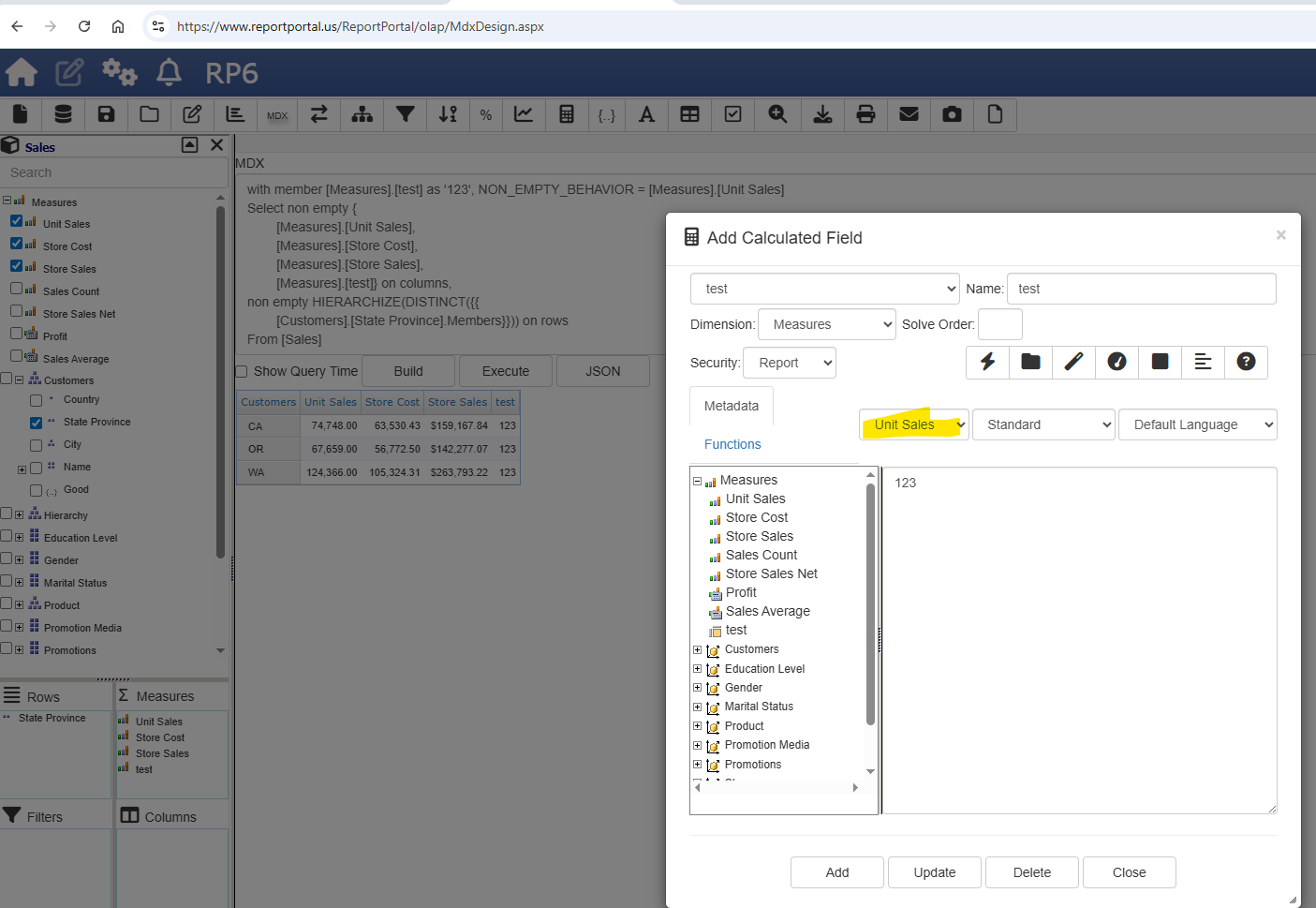
Task: Click the Add button in dialog
Action: click(837, 872)
